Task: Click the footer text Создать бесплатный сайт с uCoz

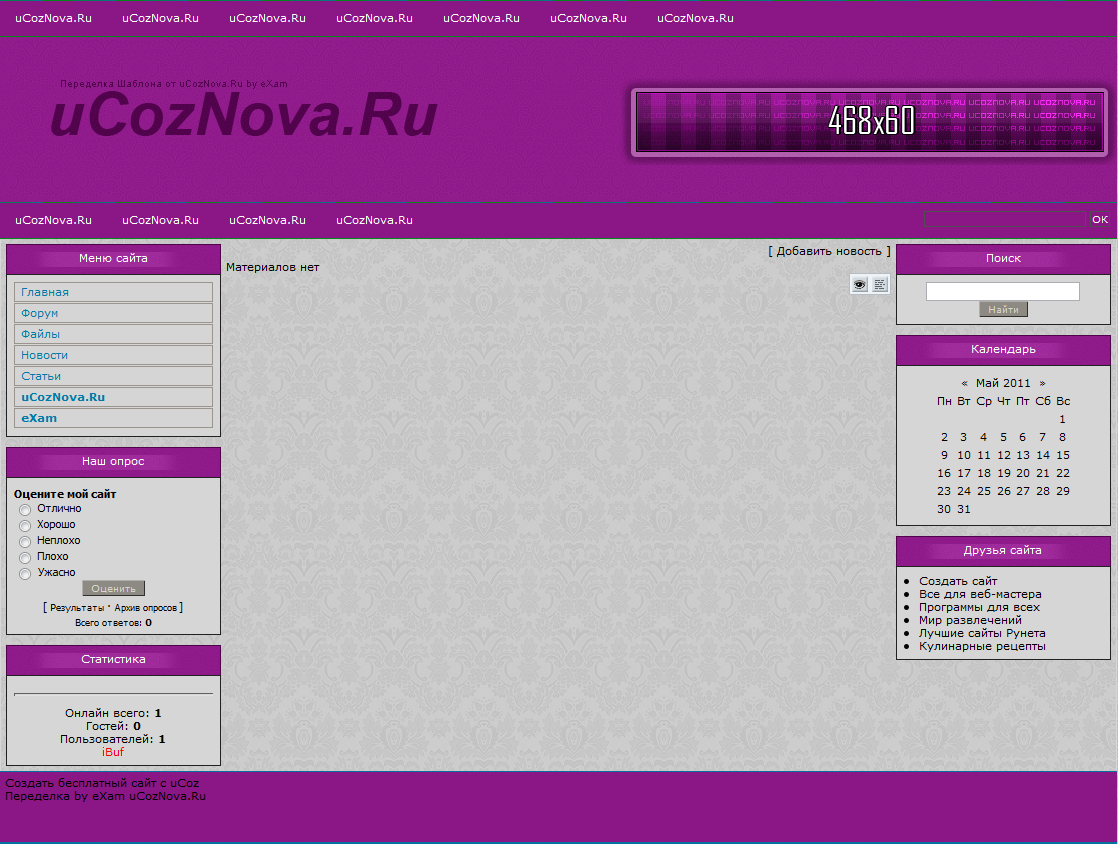Action: (x=102, y=783)
